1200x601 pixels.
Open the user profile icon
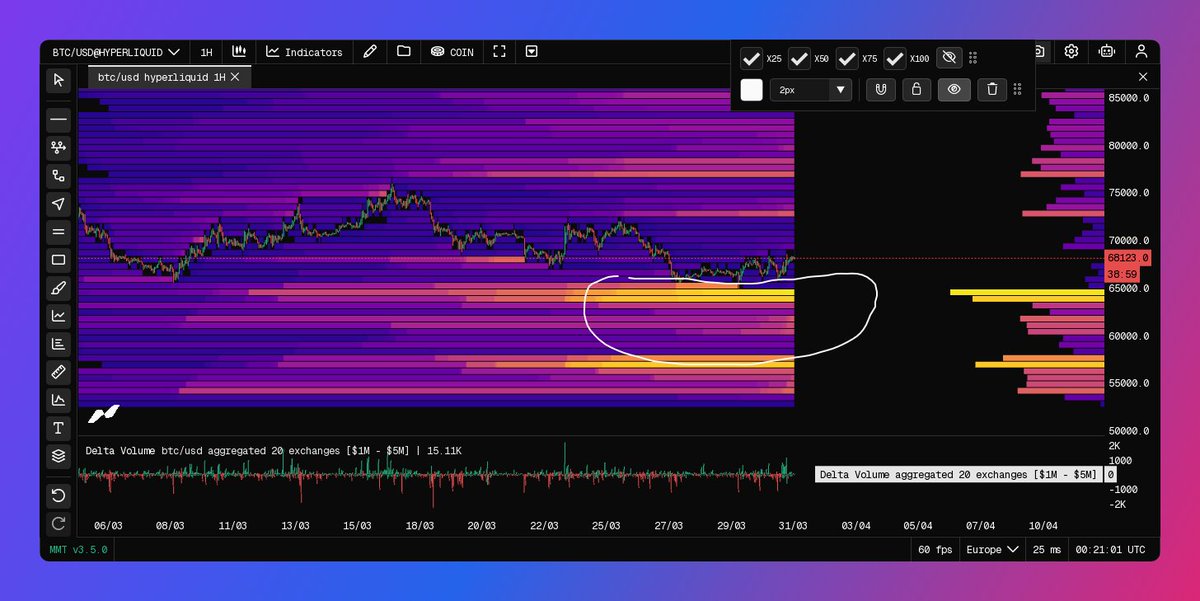[1140, 51]
